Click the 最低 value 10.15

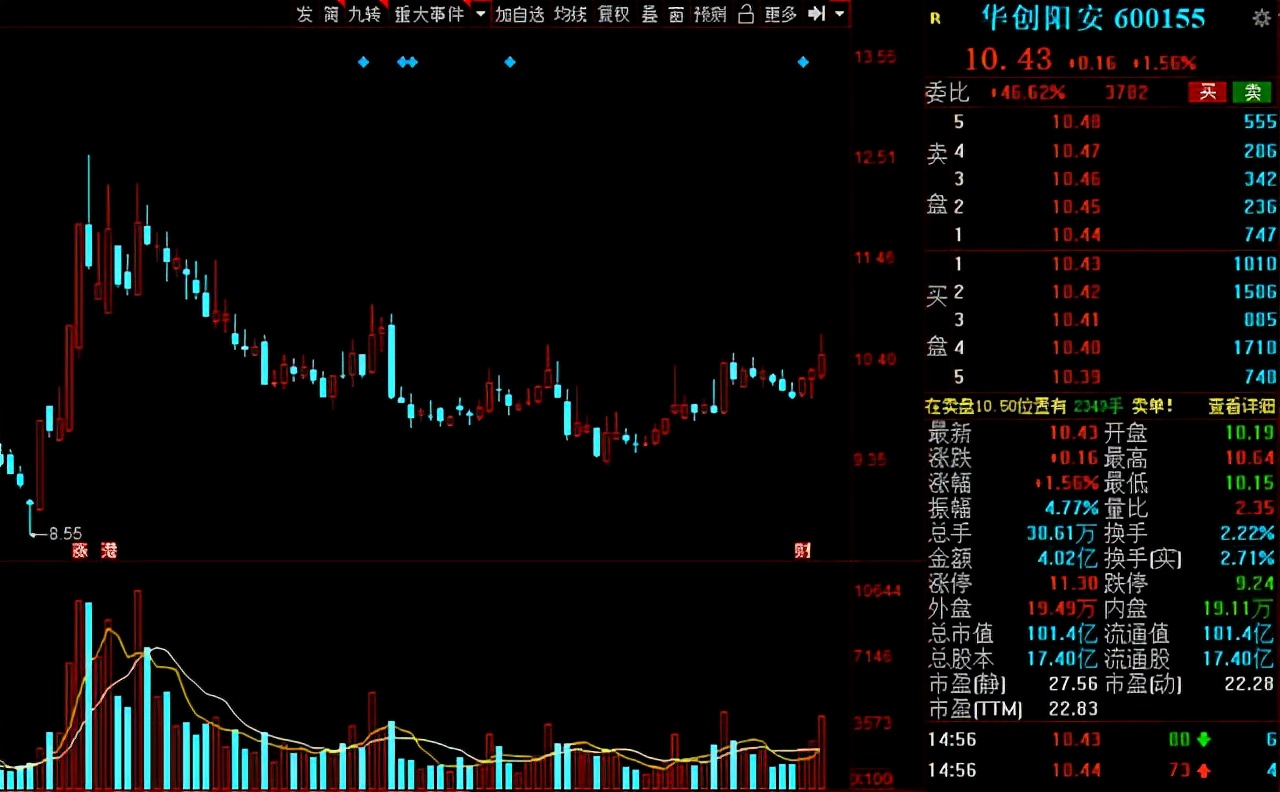point(1251,483)
